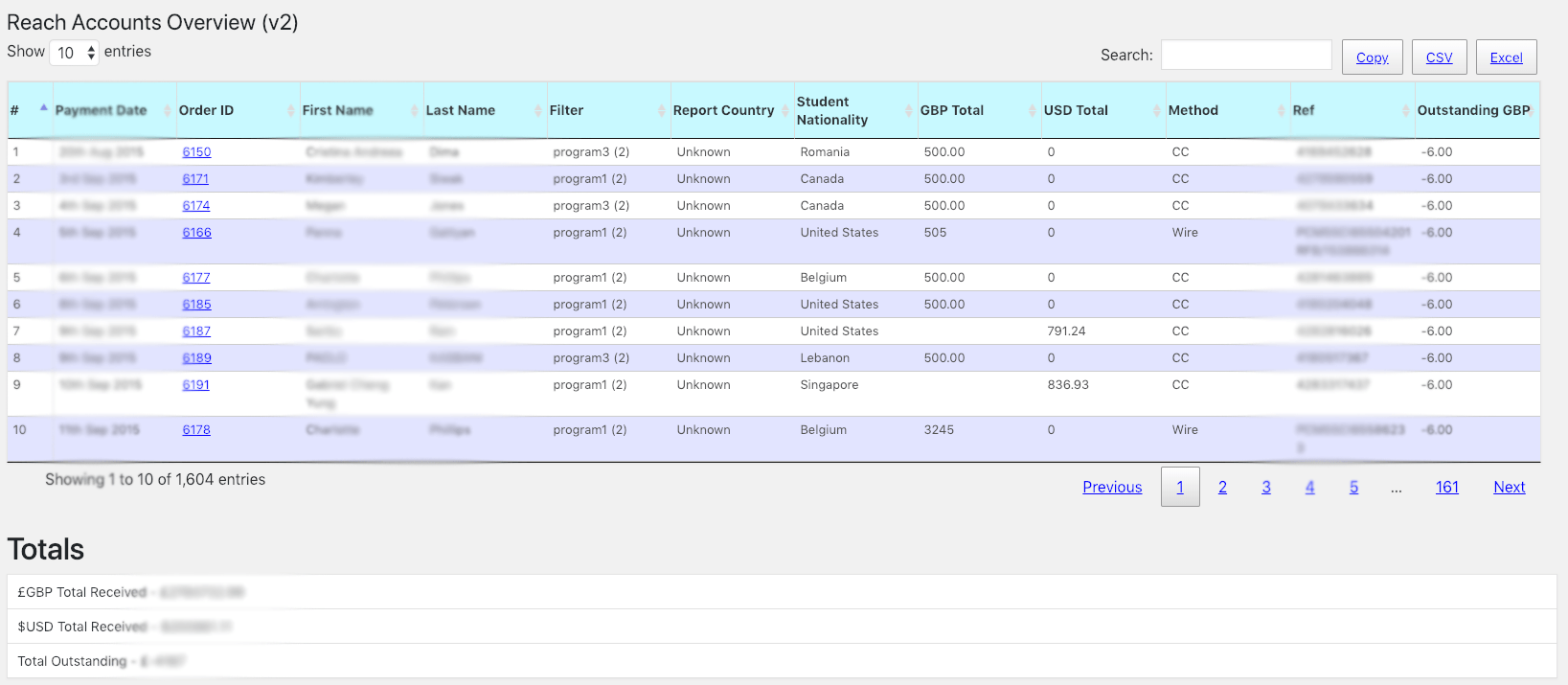This screenshot has height=685, width=1568.
Task: Sort by Outstanding GBP column
Action: point(1476,110)
